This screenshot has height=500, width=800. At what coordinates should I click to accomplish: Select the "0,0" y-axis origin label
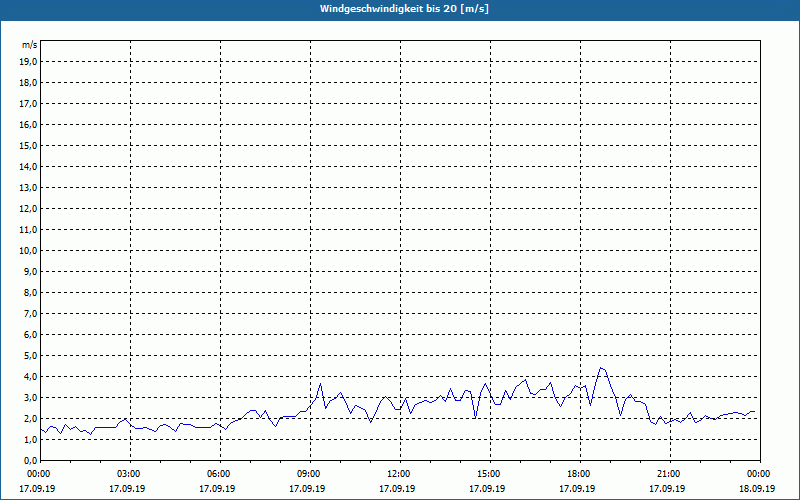(31, 460)
